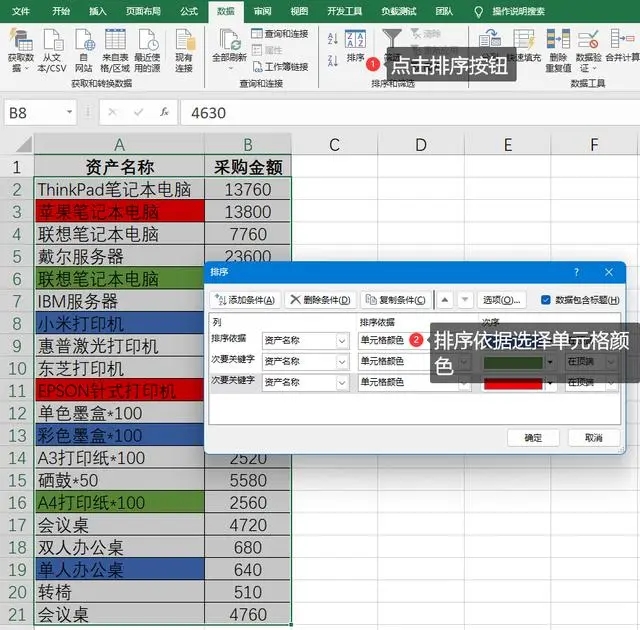Move sort level up with arrow

click(445, 300)
